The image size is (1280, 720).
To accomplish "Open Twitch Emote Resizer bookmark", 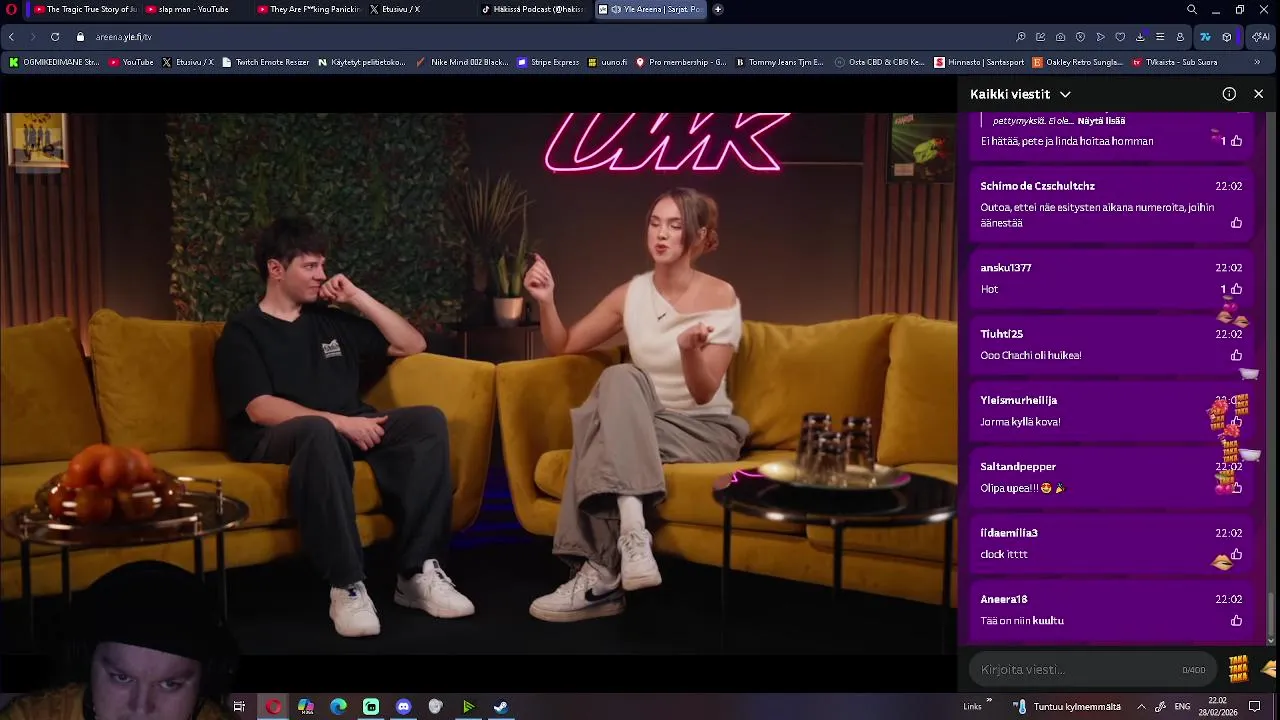I will tap(265, 62).
